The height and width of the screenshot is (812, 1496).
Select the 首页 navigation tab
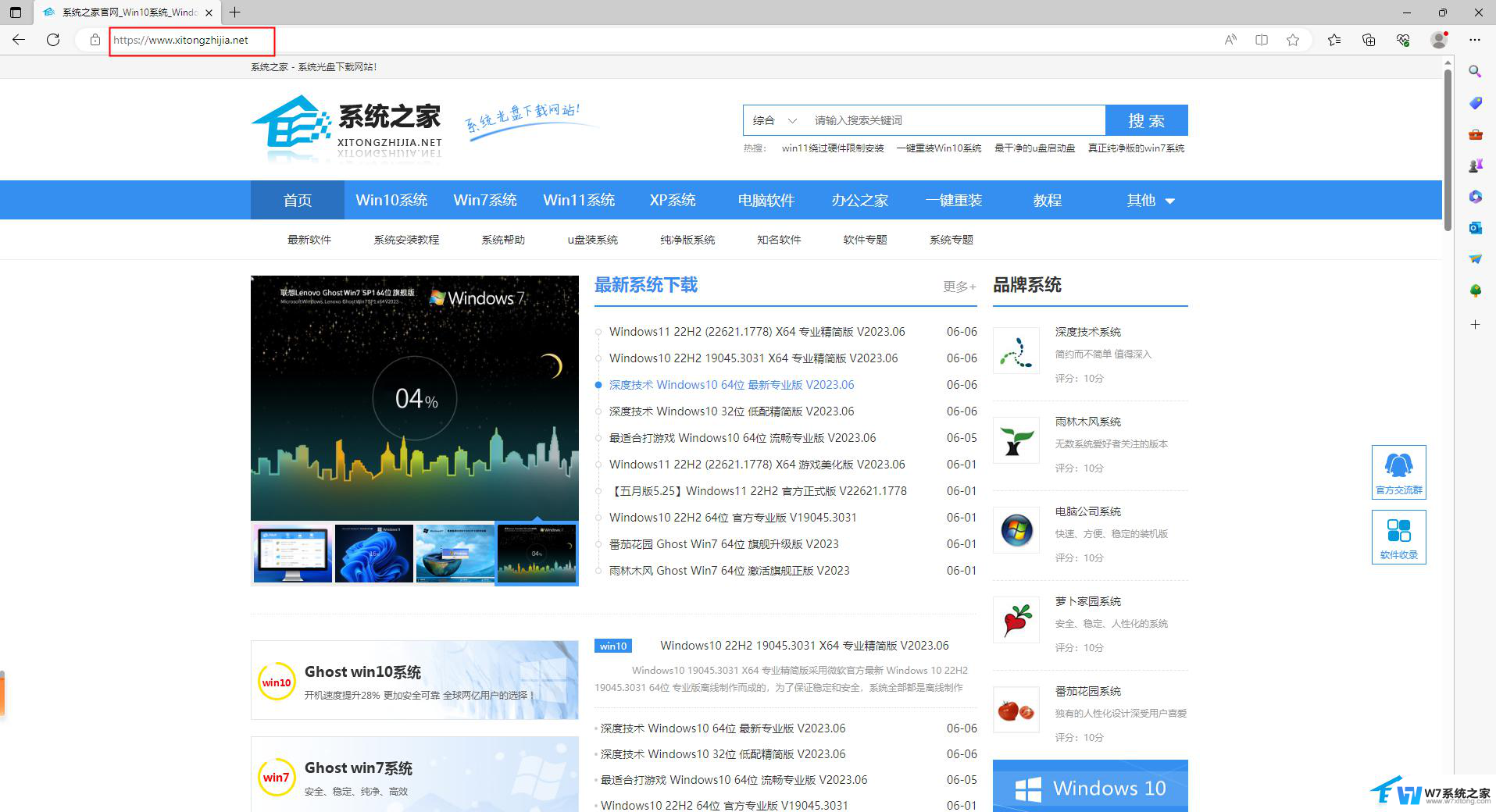[x=298, y=200]
